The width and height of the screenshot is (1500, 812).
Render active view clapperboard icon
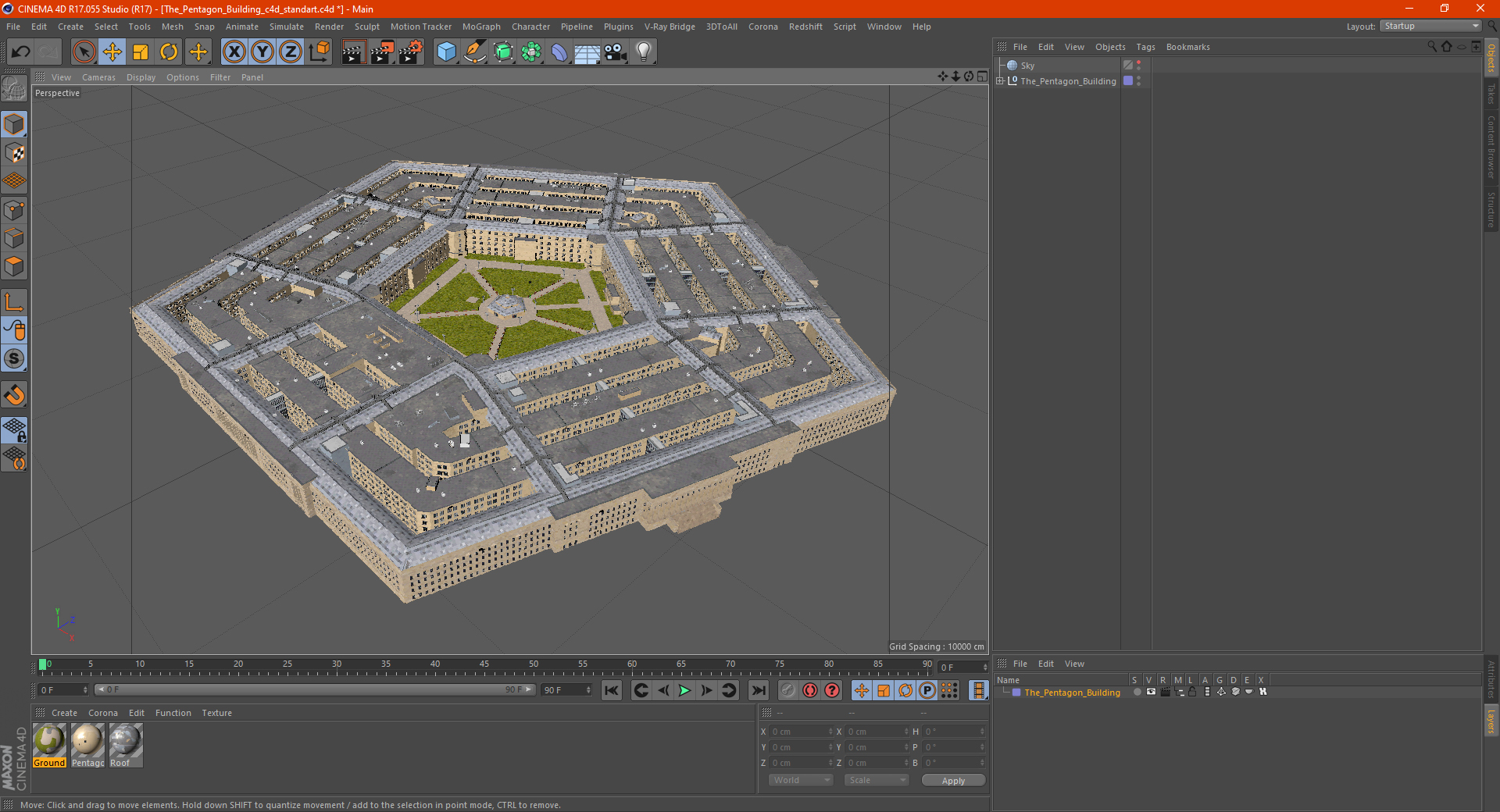(x=353, y=52)
